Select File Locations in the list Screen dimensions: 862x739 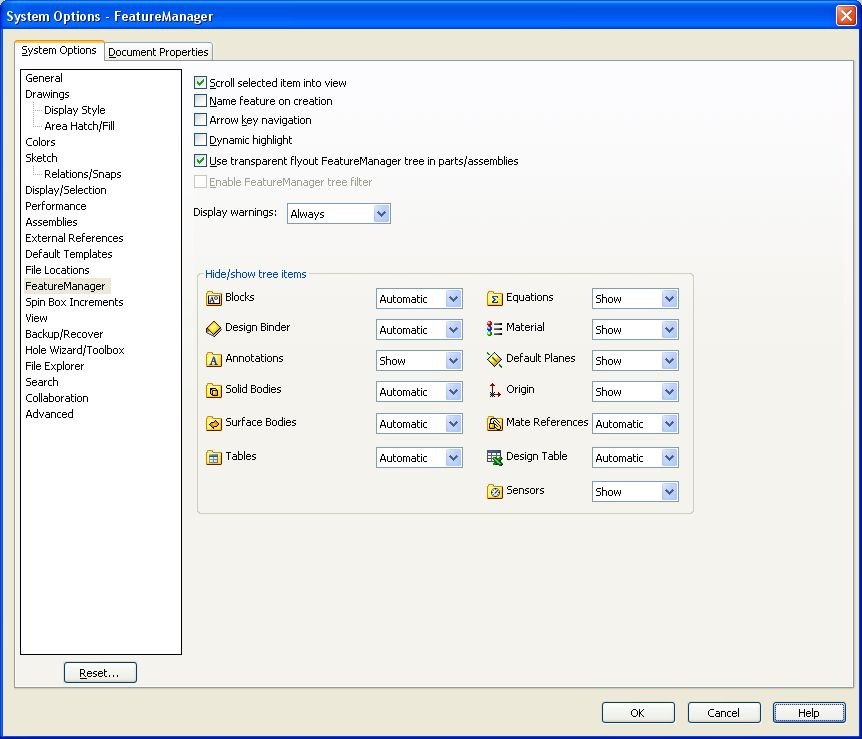[57, 269]
